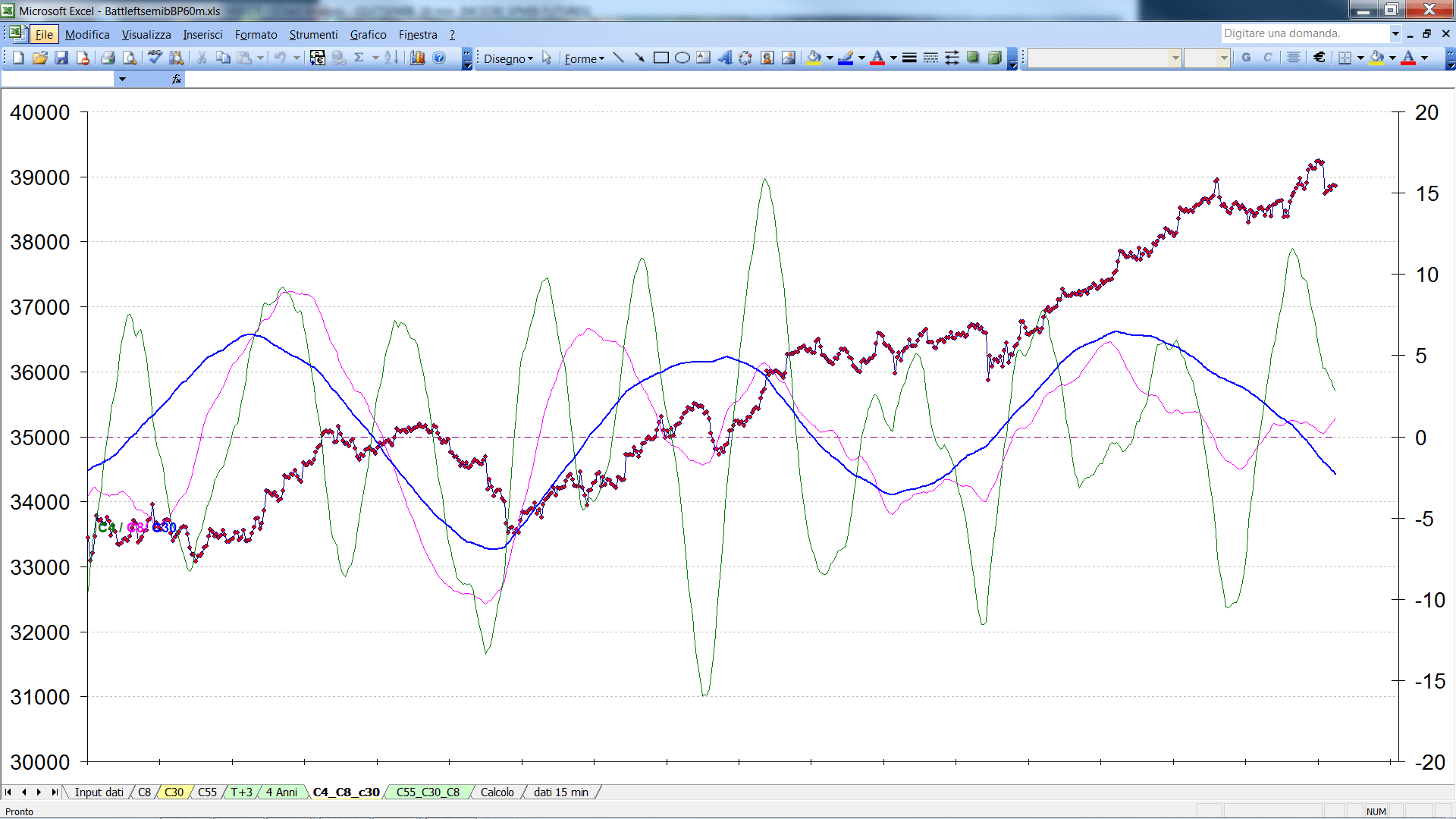Apply red font color on formatting toolbar
This screenshot has height=819, width=1456.
[1408, 58]
